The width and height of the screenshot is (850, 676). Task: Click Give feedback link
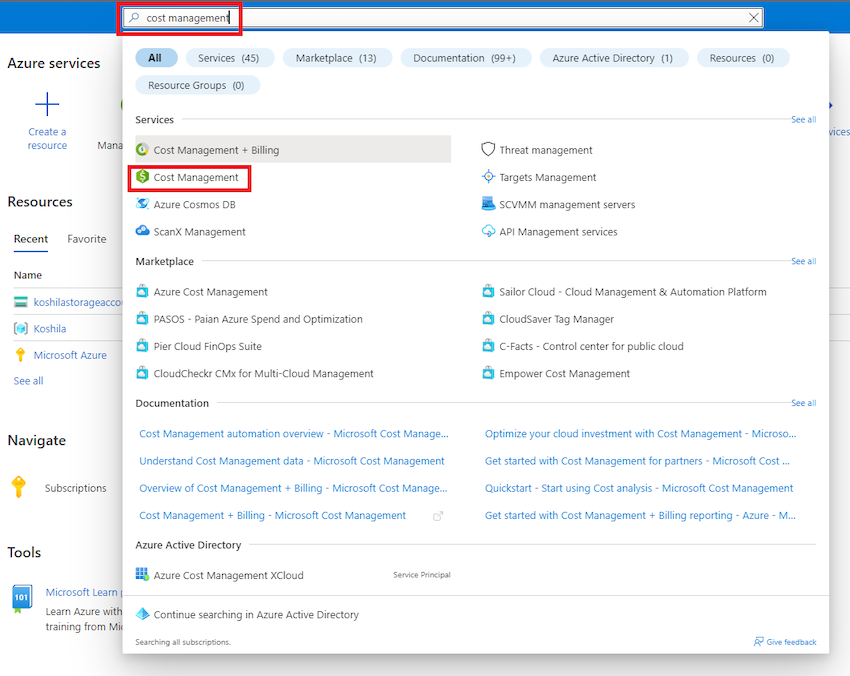pyautogui.click(x=791, y=642)
